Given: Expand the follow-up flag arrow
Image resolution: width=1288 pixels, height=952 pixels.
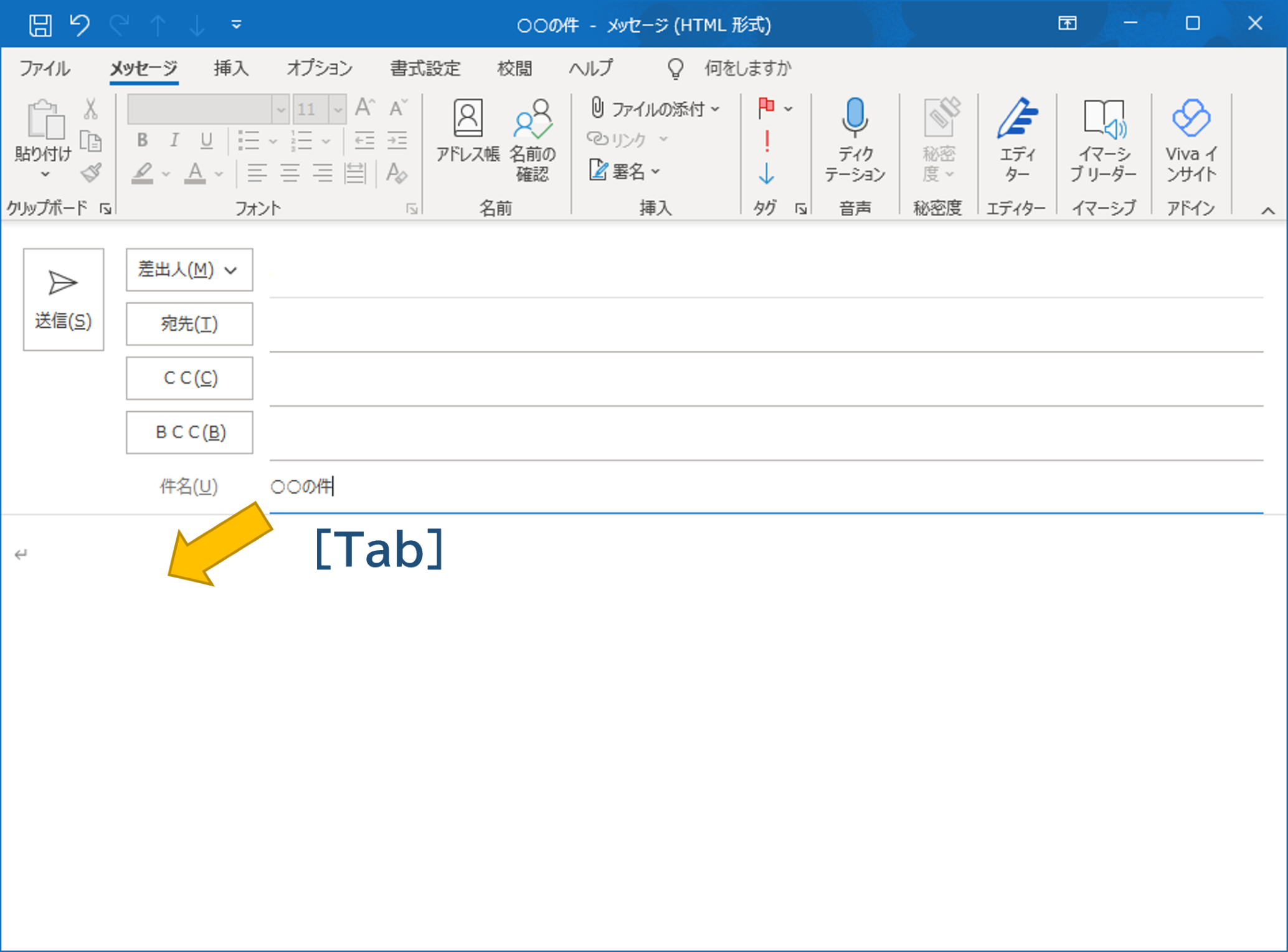Looking at the screenshot, I should click(x=788, y=109).
